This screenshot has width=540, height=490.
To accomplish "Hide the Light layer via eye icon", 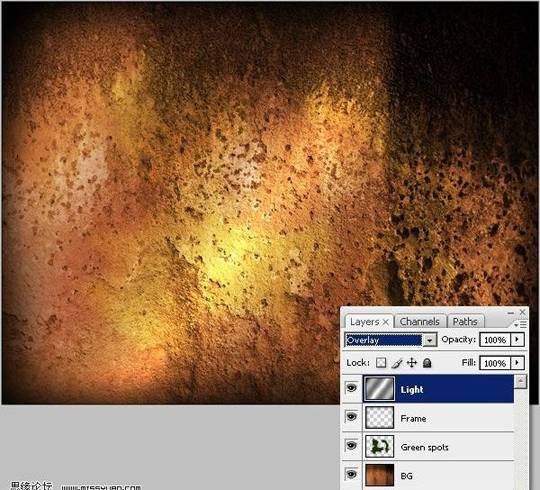I will pos(351,388).
